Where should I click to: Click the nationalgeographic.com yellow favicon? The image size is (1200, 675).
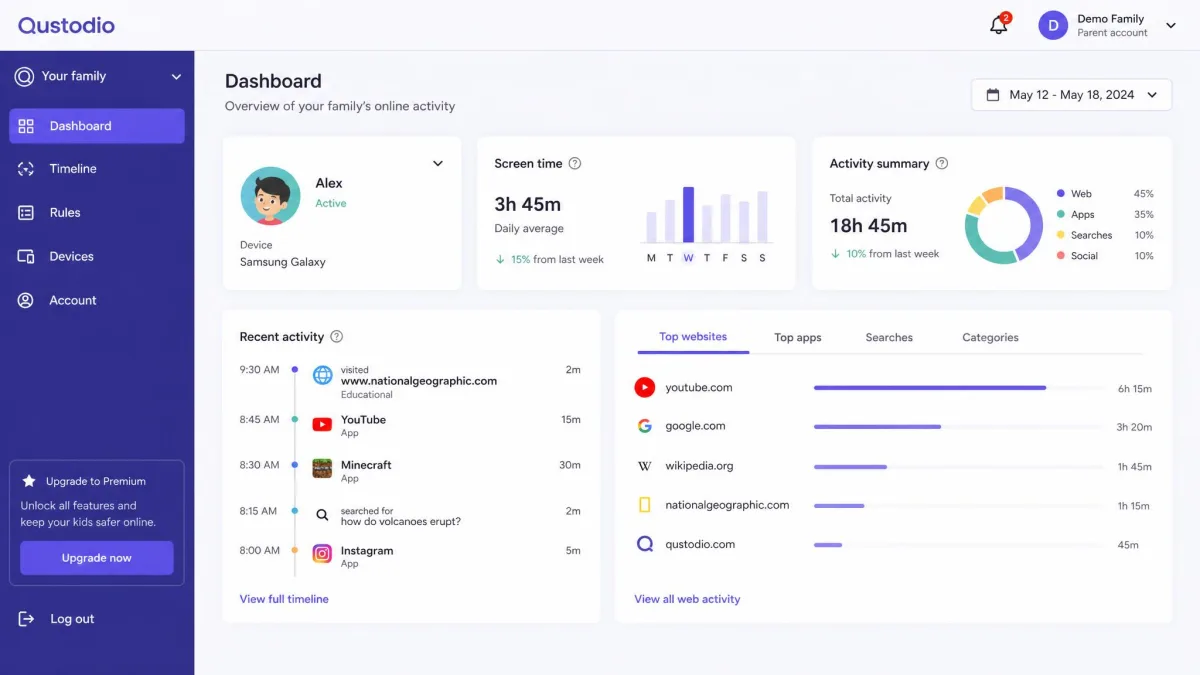[x=645, y=505]
